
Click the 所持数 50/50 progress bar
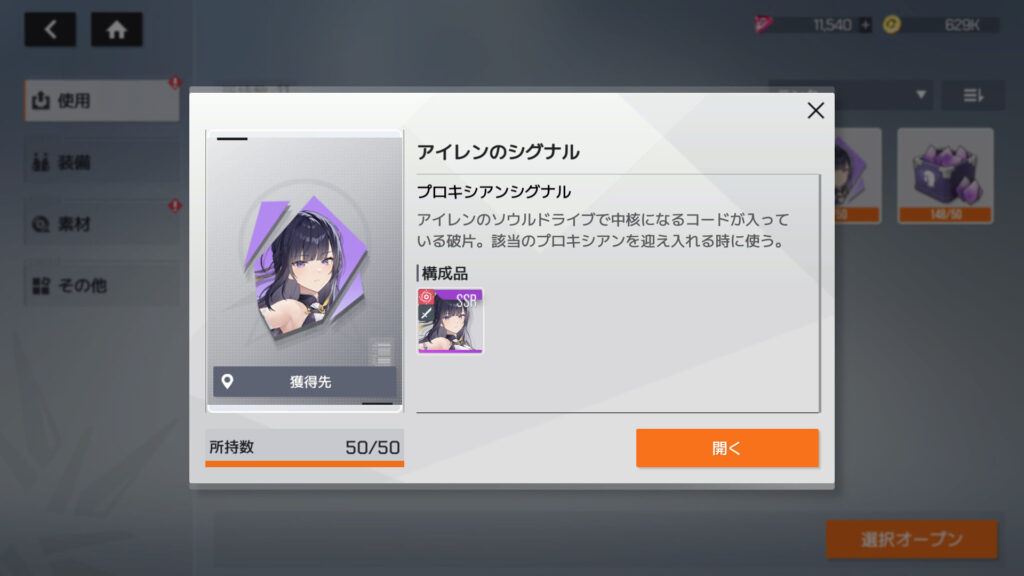(x=304, y=448)
